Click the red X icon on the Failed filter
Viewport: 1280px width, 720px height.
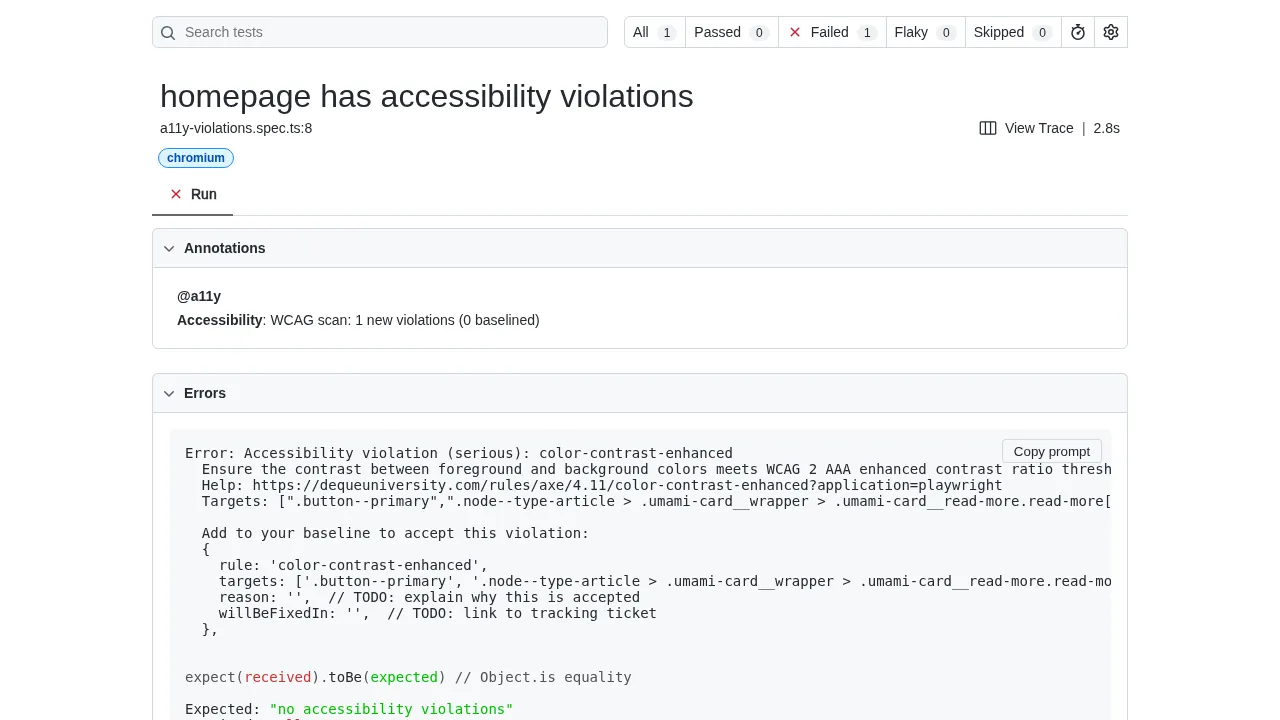794,32
